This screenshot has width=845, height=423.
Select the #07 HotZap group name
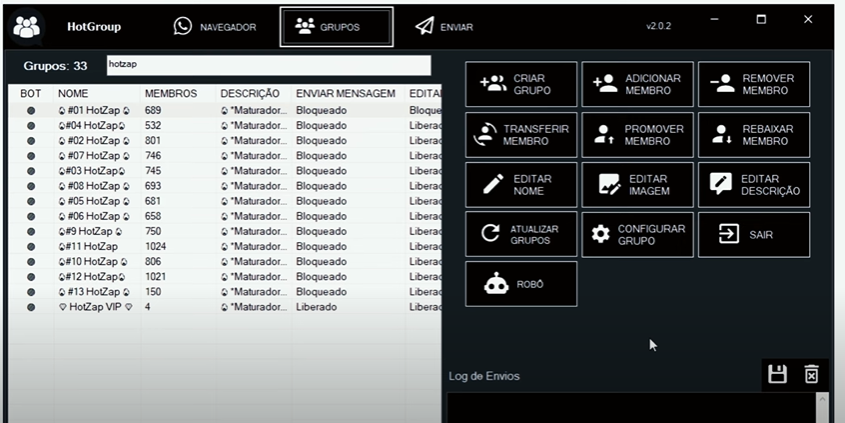pos(94,156)
